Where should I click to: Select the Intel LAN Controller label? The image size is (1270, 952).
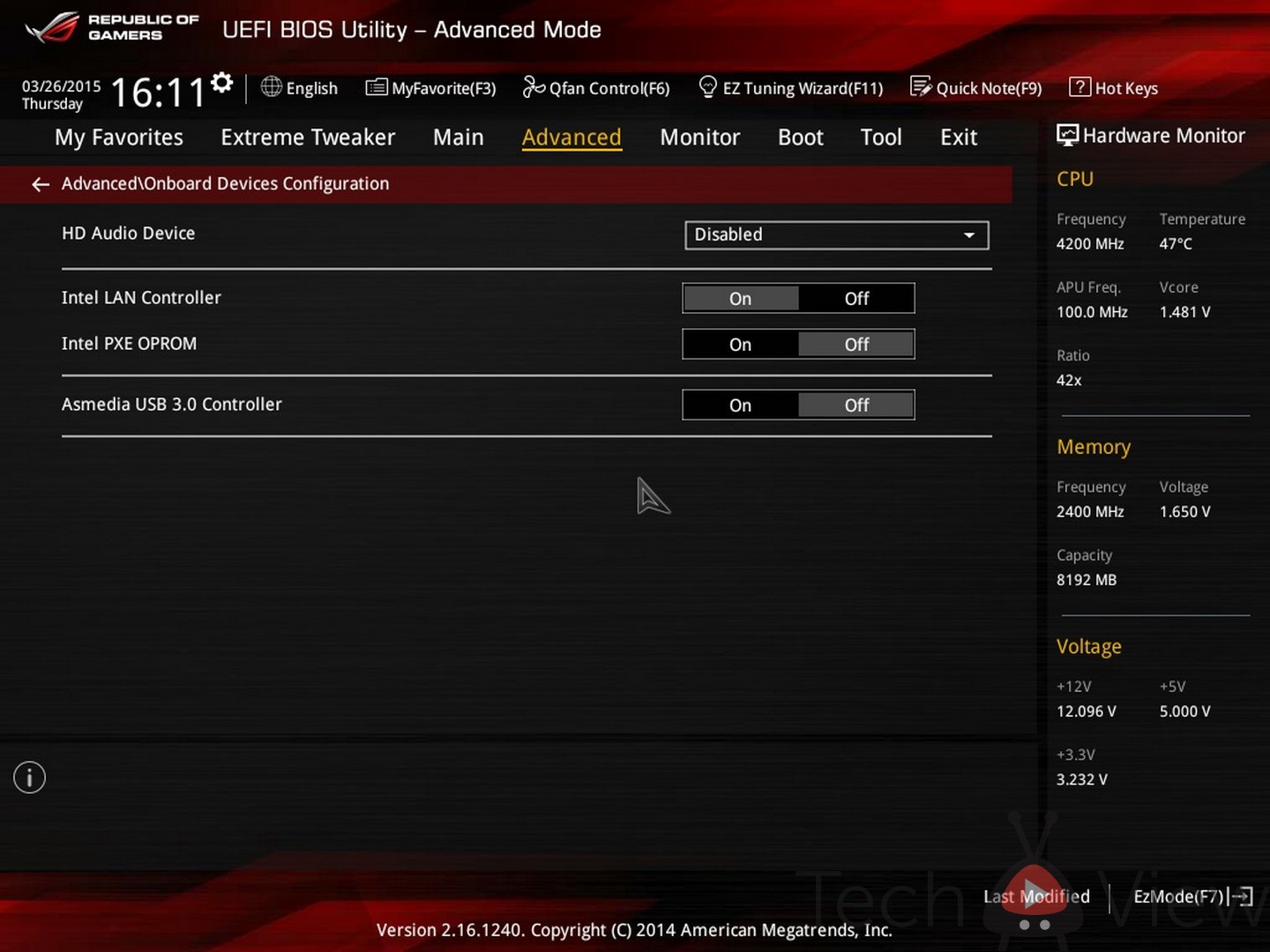[141, 298]
